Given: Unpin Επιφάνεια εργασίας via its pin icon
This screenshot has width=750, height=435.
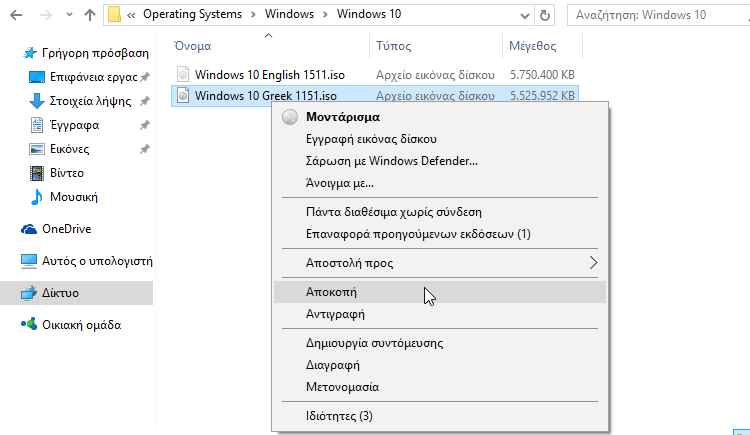Looking at the screenshot, I should (x=144, y=77).
